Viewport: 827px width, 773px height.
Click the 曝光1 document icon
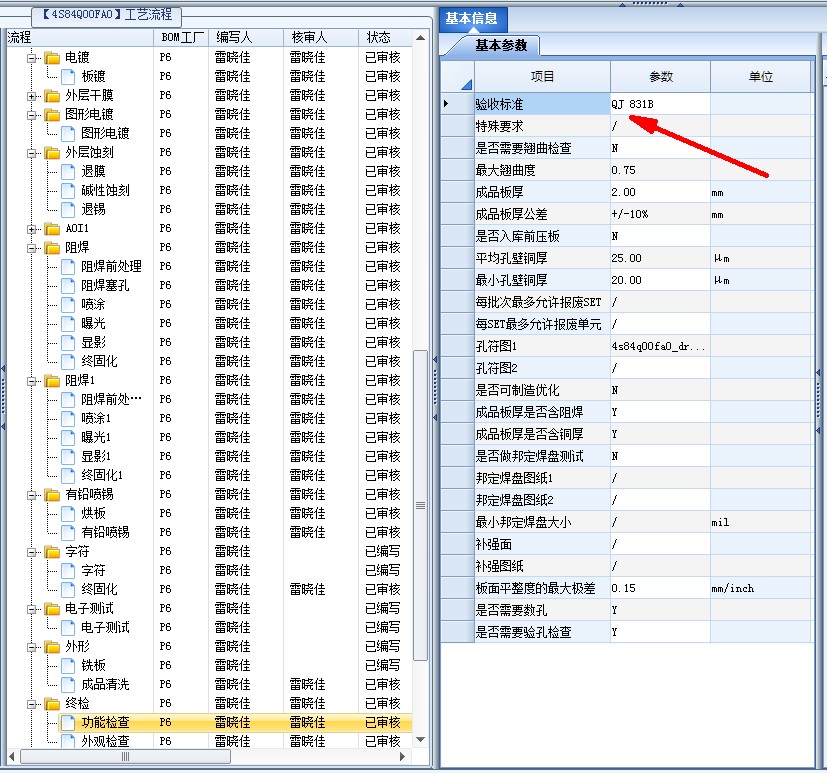click(68, 437)
